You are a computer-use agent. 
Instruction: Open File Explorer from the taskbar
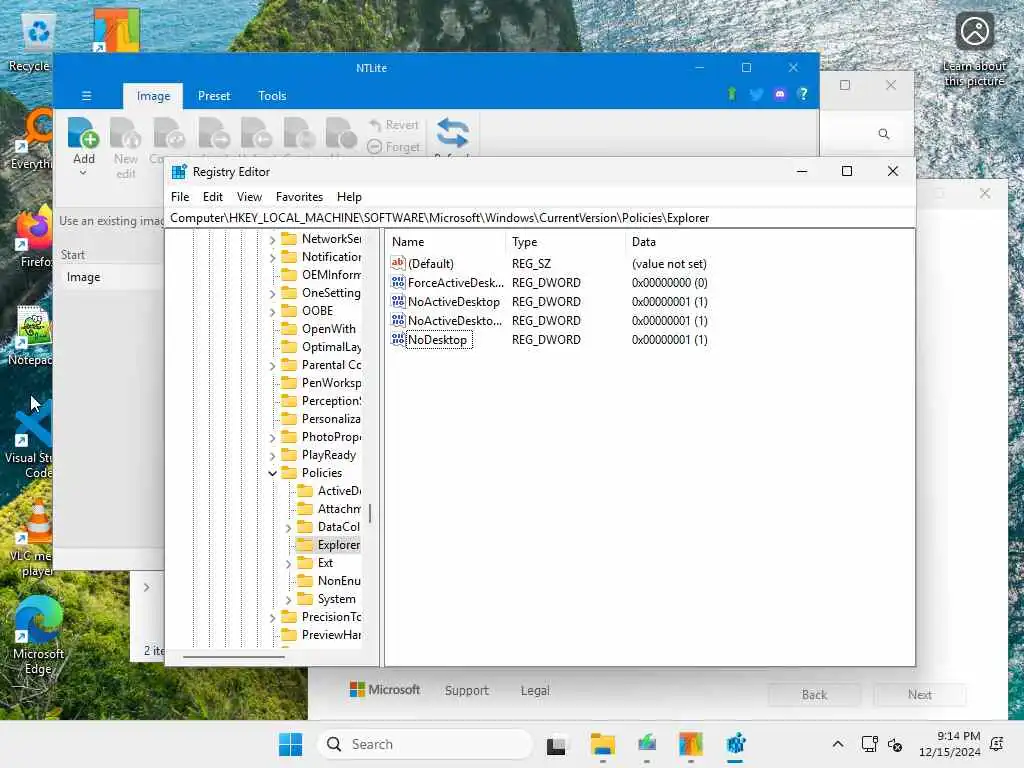coord(602,744)
